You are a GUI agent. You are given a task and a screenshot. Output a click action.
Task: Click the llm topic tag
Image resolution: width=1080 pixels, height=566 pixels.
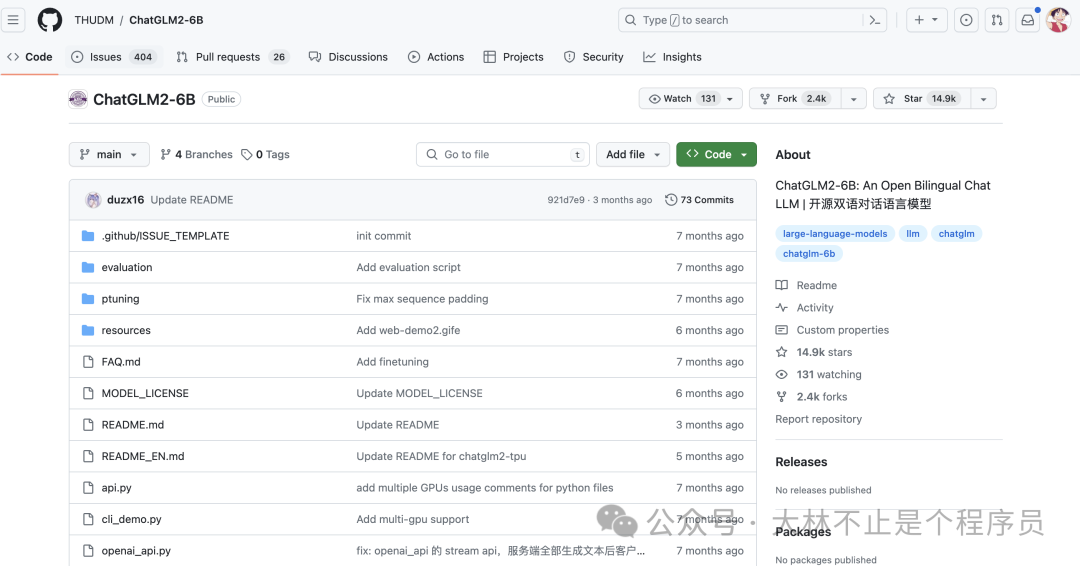[x=913, y=233]
